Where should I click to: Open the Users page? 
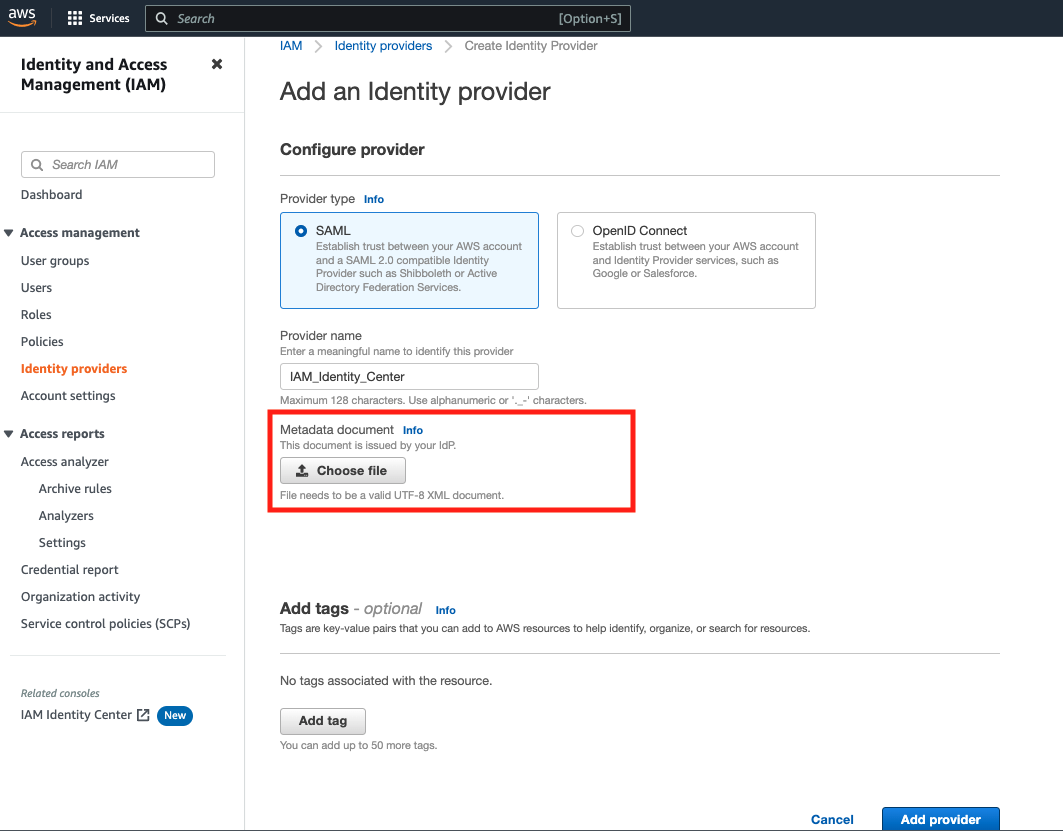pos(36,287)
